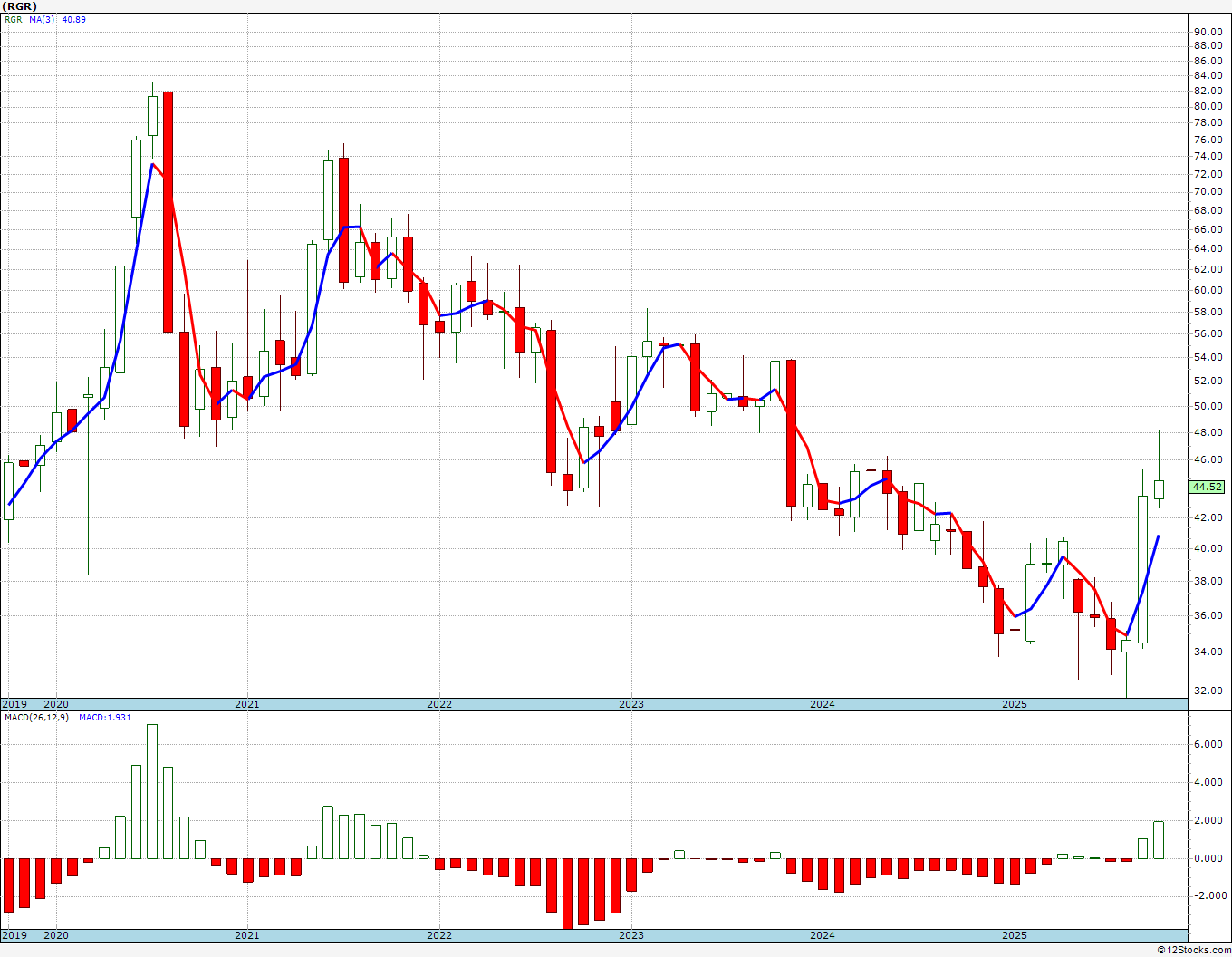Select the 34.00 price axis label
Viewport: 1232px width, 957px height.
[1208, 652]
